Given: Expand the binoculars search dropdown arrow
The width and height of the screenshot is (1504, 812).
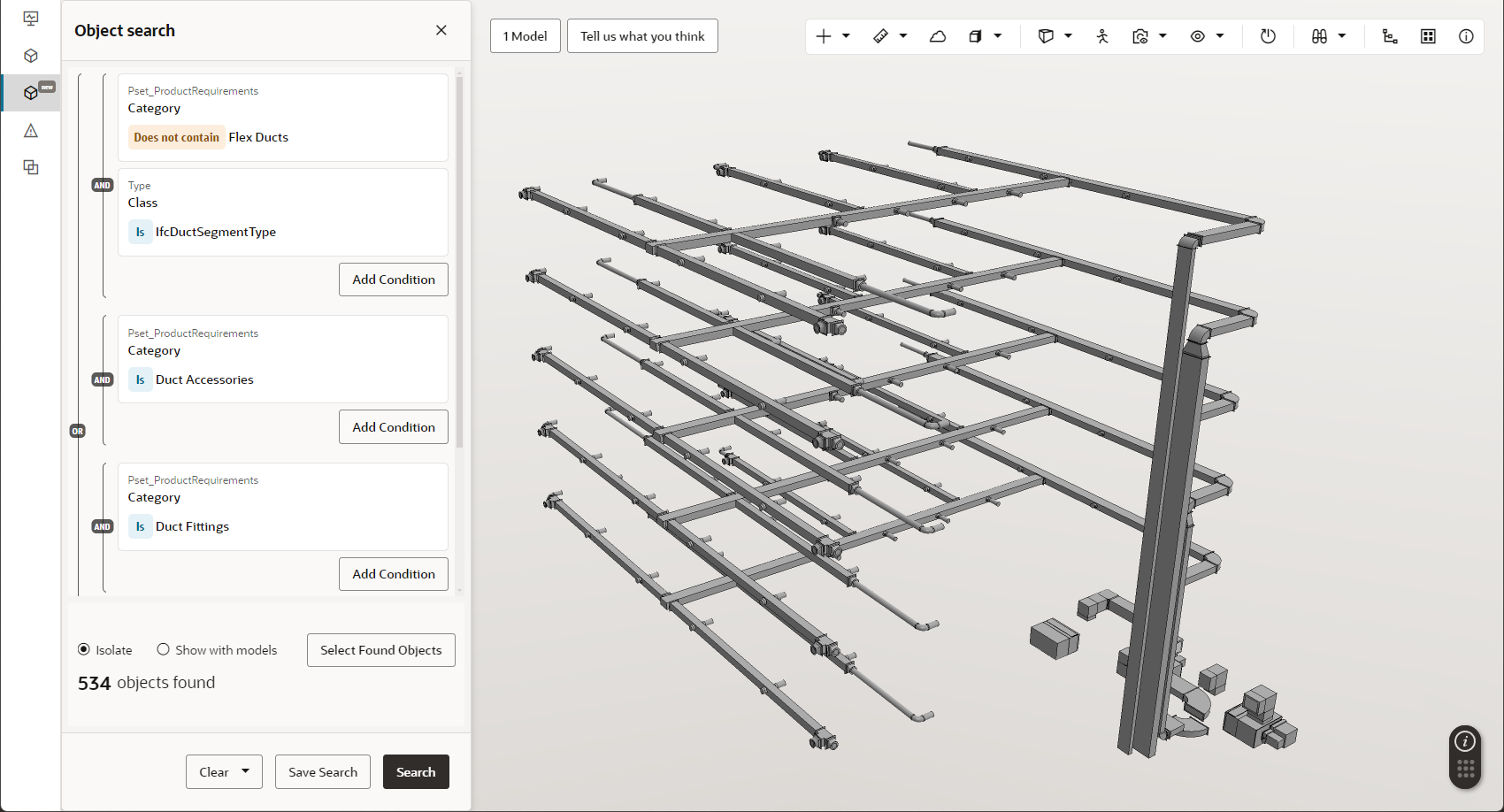Looking at the screenshot, I should coord(1342,36).
